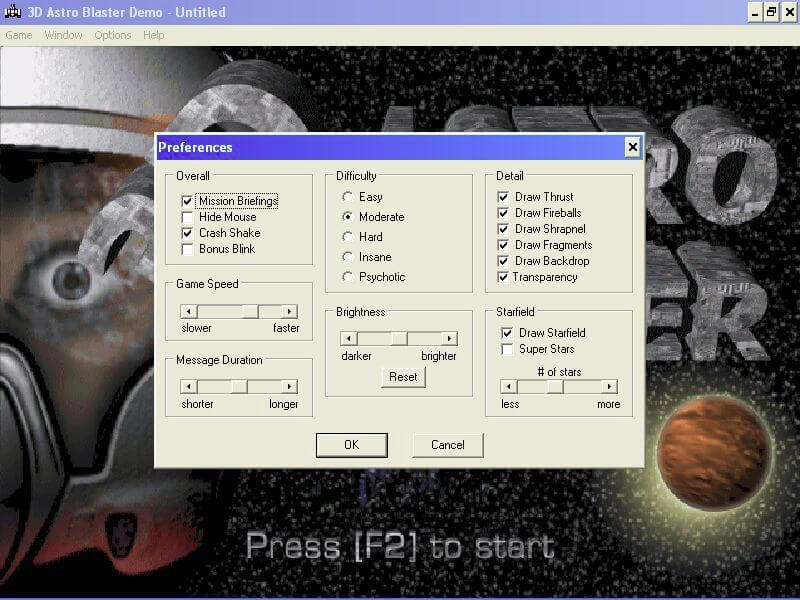Enable the Hide Mouse checkbox

(x=187, y=217)
